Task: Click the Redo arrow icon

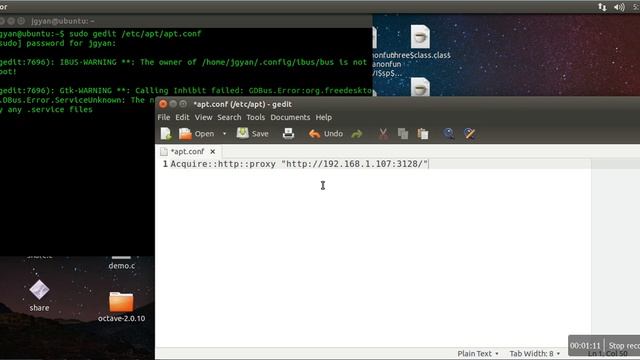Action: point(357,134)
